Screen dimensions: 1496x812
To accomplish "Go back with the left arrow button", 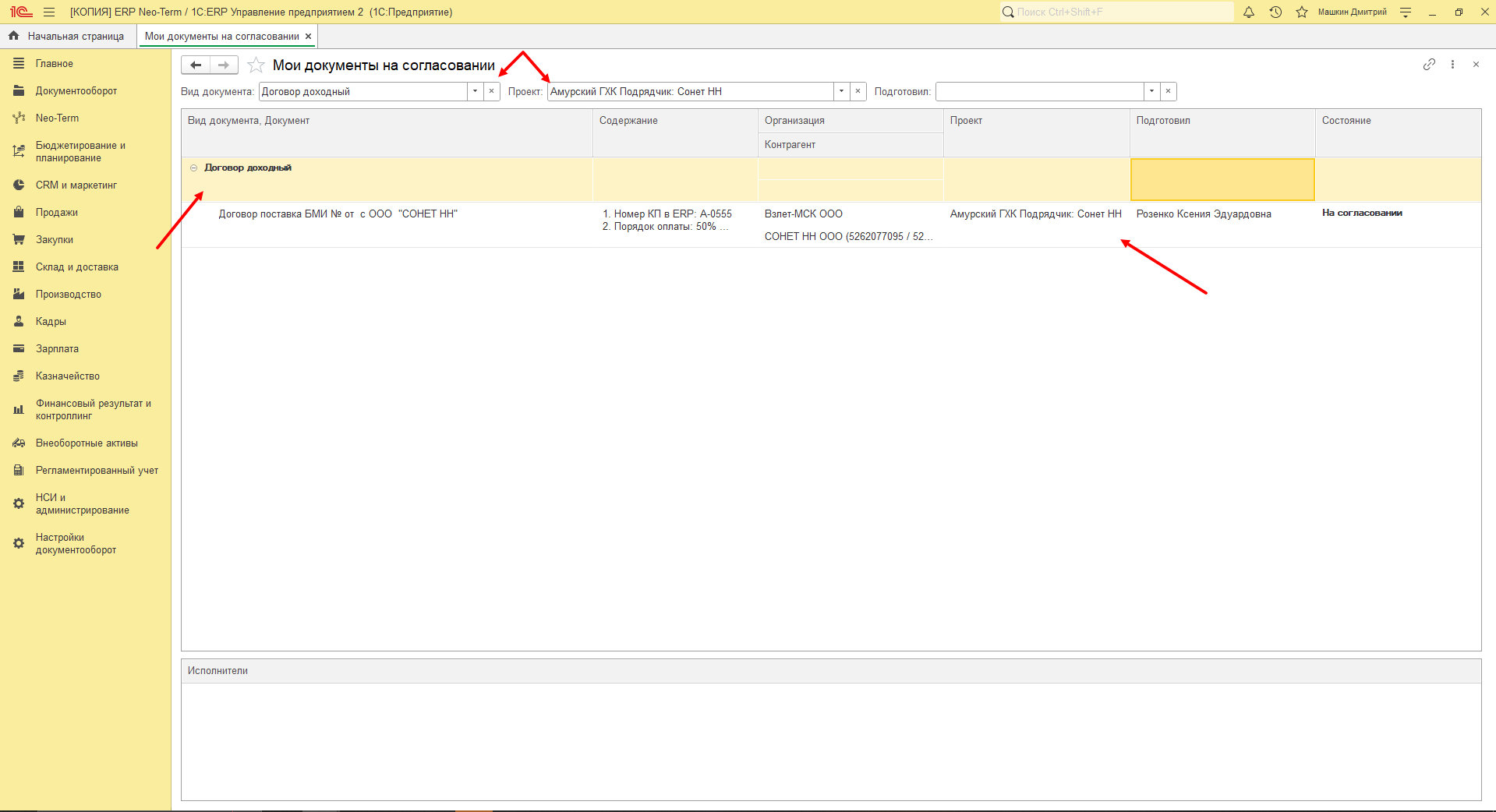I will (196, 65).
